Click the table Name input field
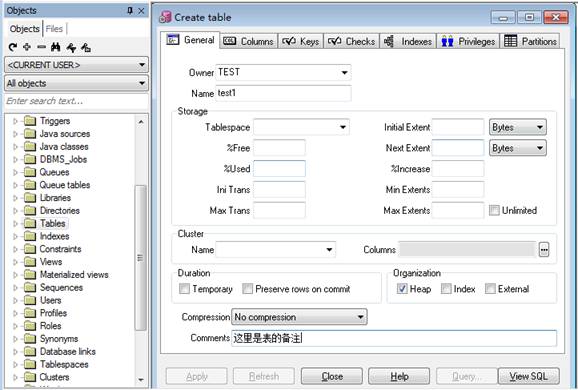The image size is (578, 390). click(x=283, y=93)
